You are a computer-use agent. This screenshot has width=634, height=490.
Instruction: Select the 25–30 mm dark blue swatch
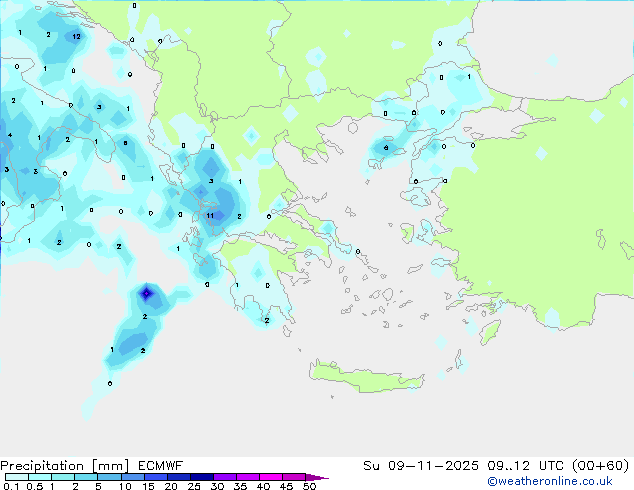(x=201, y=477)
